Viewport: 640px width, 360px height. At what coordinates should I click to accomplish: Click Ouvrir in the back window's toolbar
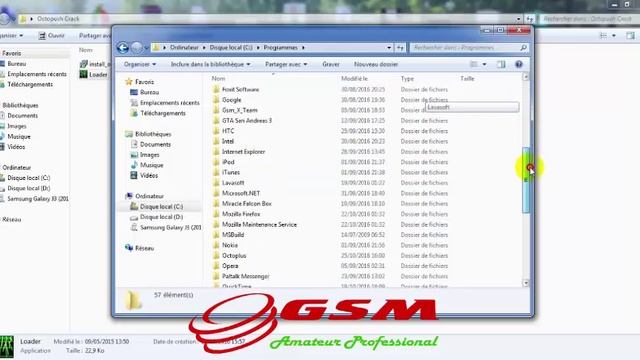[x=52, y=36]
